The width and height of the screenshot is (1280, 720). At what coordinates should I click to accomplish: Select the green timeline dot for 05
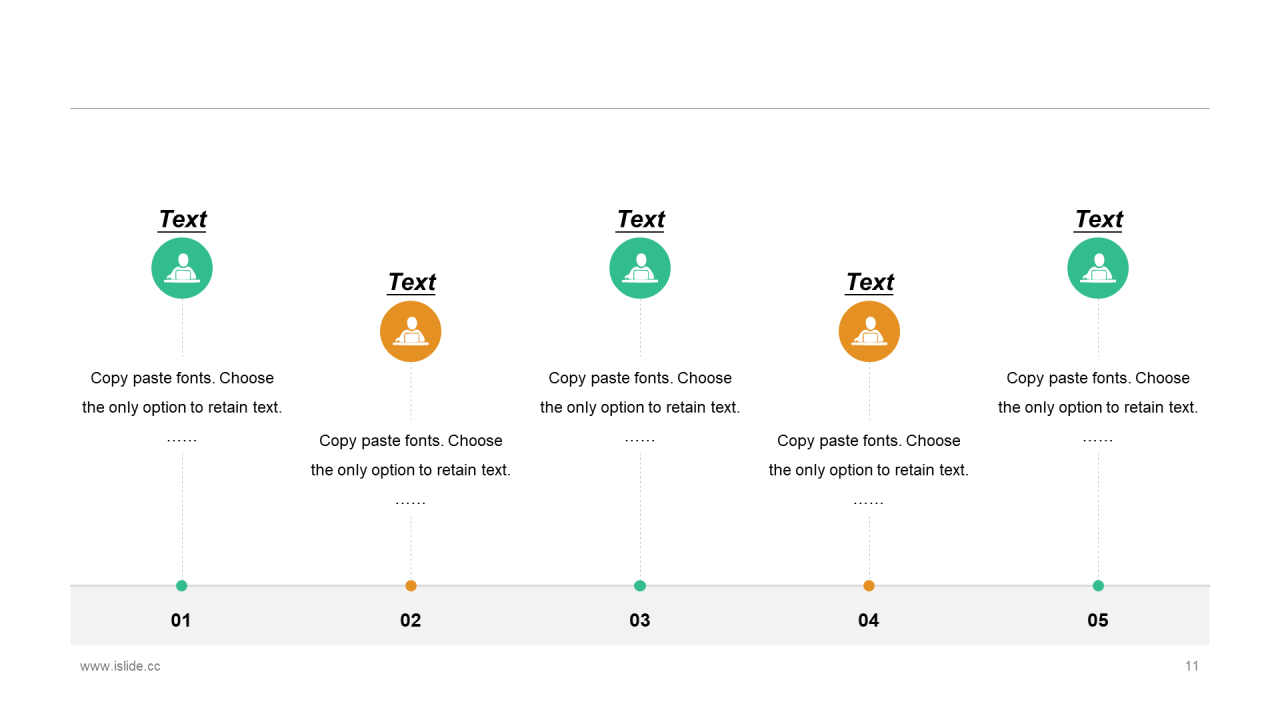click(x=1098, y=586)
